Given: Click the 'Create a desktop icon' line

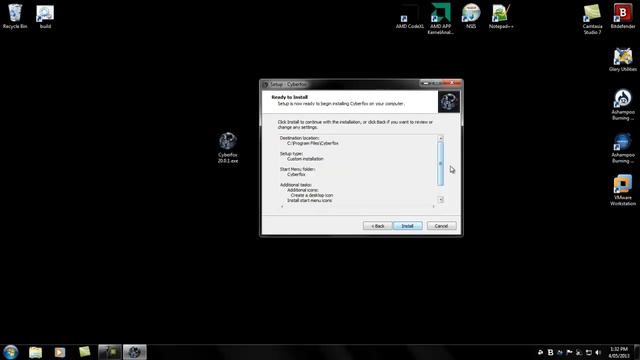Looking at the screenshot, I should pos(312,195).
